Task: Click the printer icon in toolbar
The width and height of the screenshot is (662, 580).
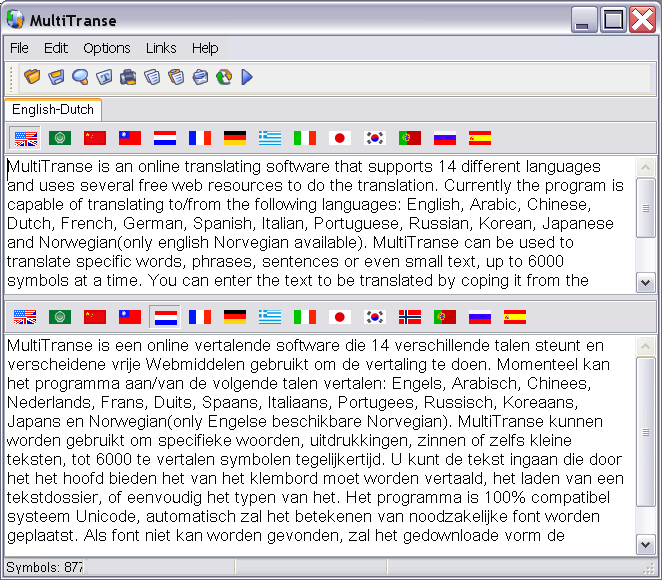Action: [128, 77]
